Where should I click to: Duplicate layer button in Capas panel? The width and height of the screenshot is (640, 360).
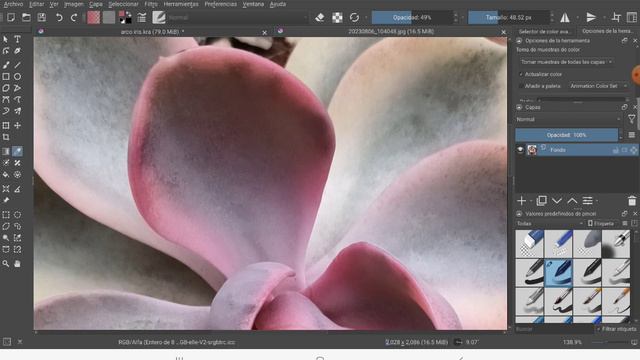(541, 200)
